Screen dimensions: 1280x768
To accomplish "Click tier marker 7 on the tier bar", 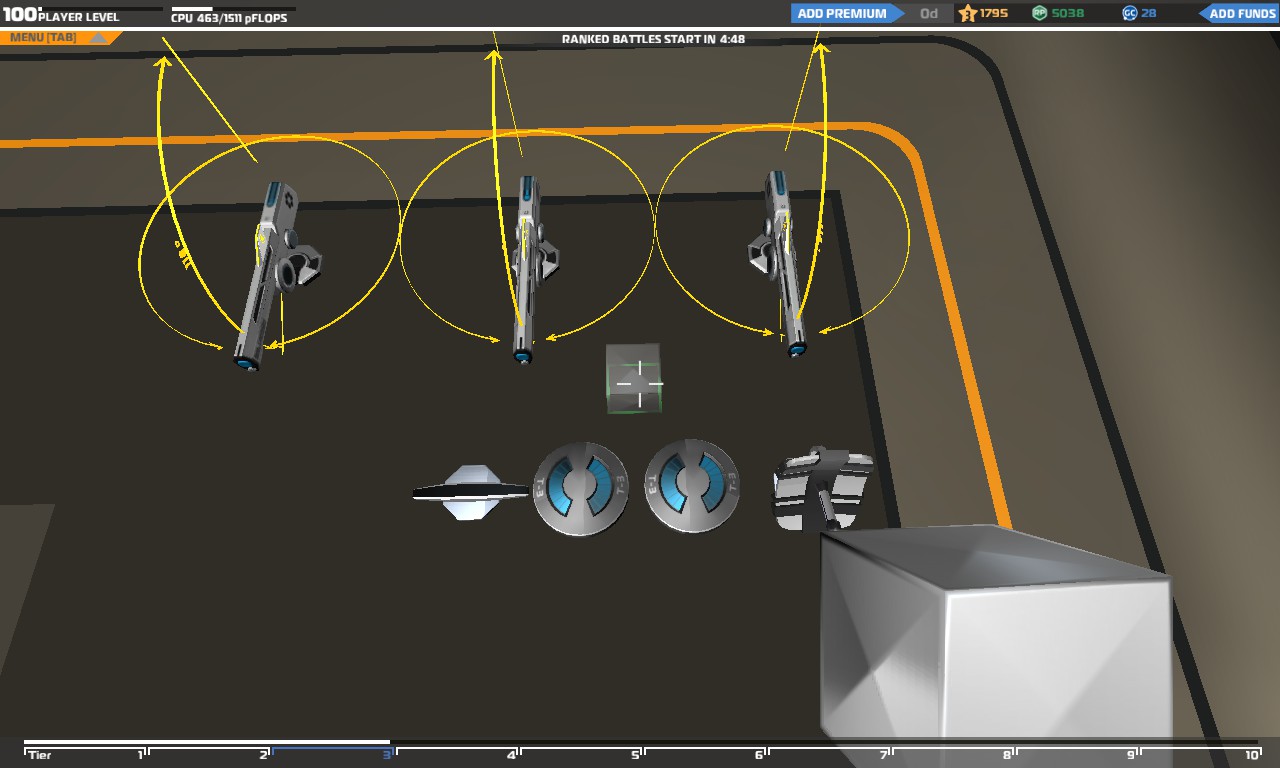I will pyautogui.click(x=883, y=755).
